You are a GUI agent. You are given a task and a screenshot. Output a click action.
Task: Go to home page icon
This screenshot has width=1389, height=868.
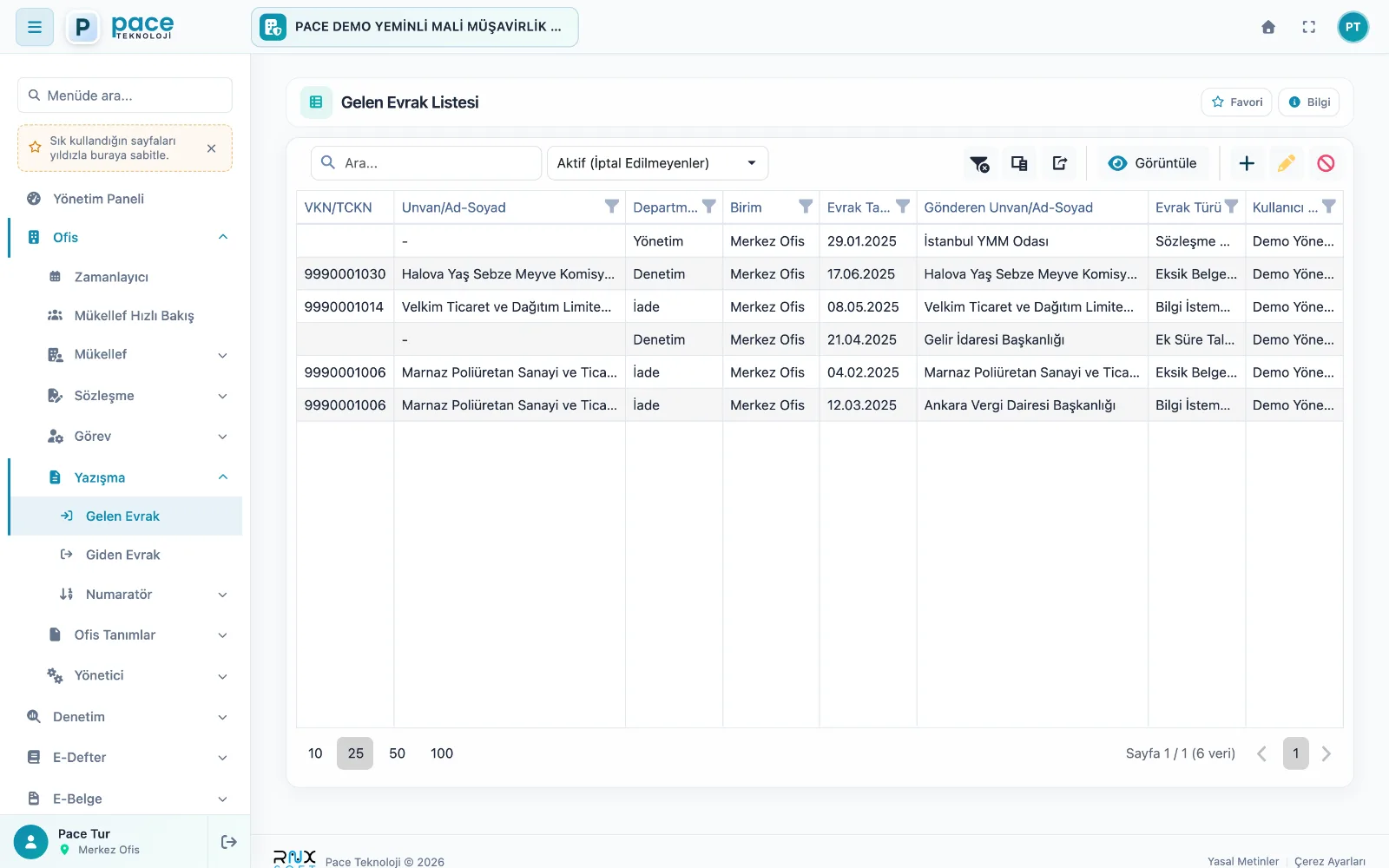tap(1268, 27)
